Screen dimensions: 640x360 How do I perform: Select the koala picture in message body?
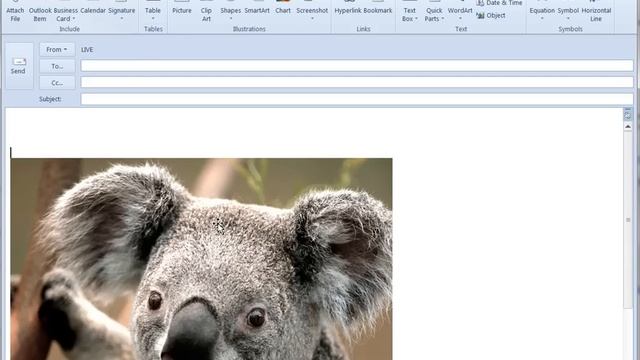[x=201, y=259]
